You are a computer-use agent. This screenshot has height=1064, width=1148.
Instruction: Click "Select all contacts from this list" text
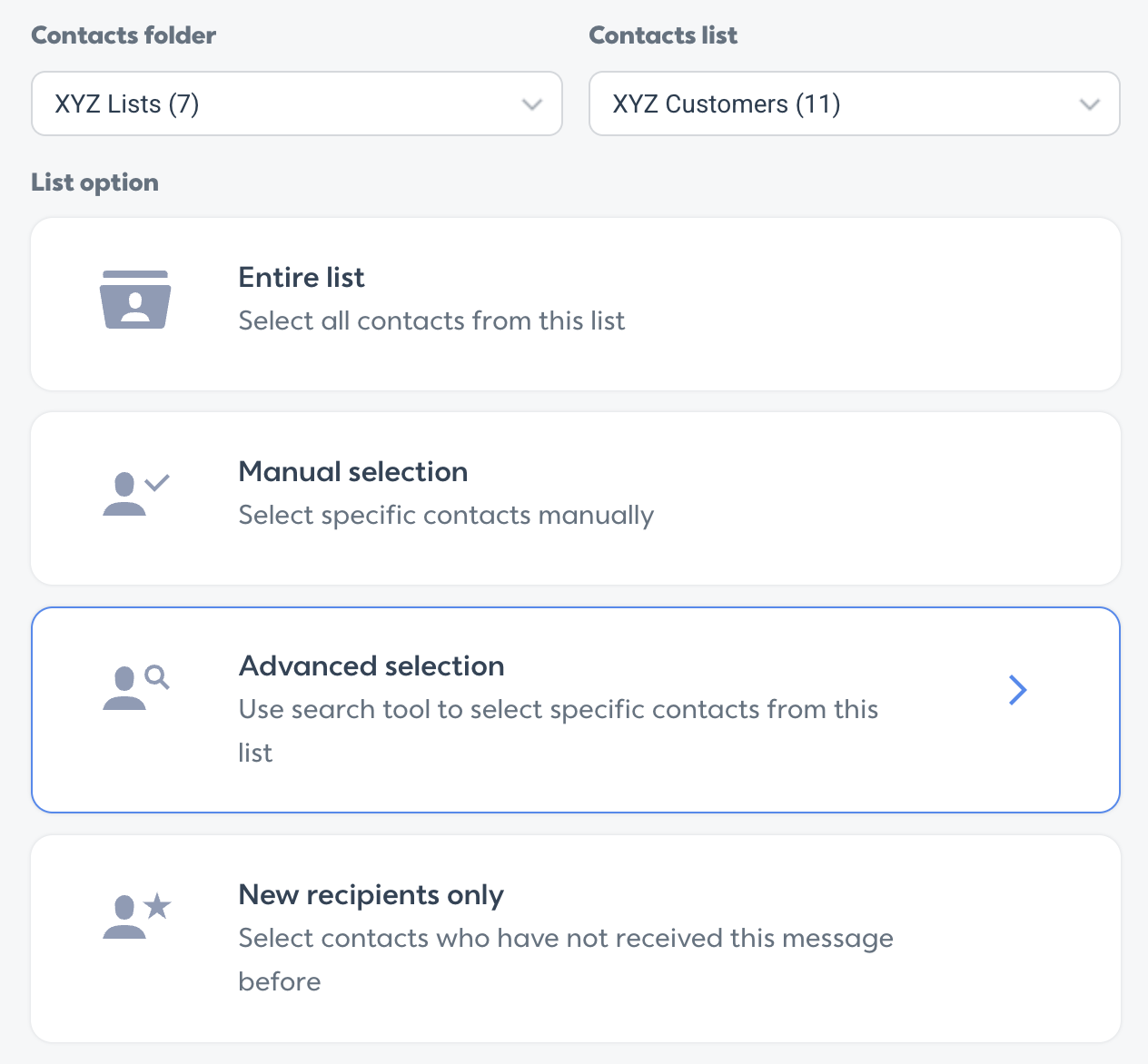(x=432, y=320)
